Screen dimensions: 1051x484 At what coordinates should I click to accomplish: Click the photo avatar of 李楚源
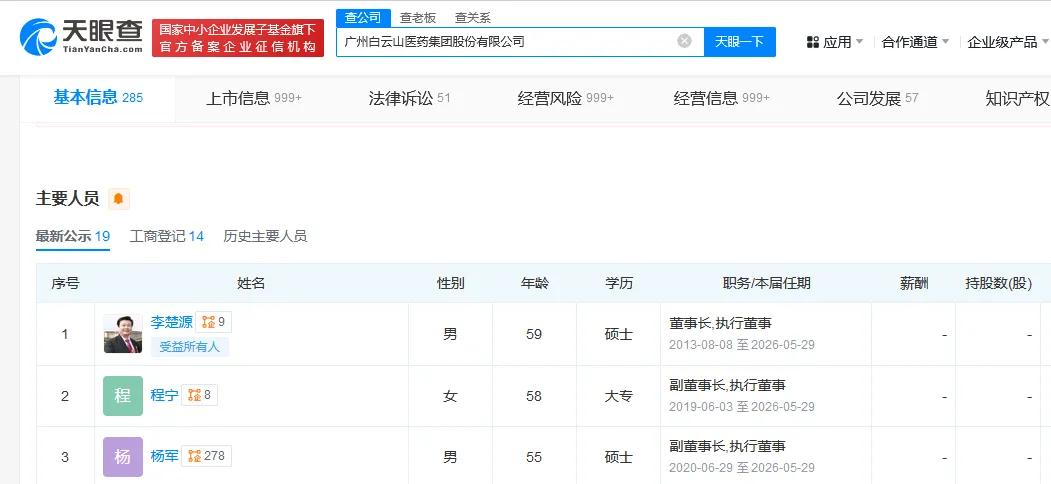pyautogui.click(x=123, y=333)
